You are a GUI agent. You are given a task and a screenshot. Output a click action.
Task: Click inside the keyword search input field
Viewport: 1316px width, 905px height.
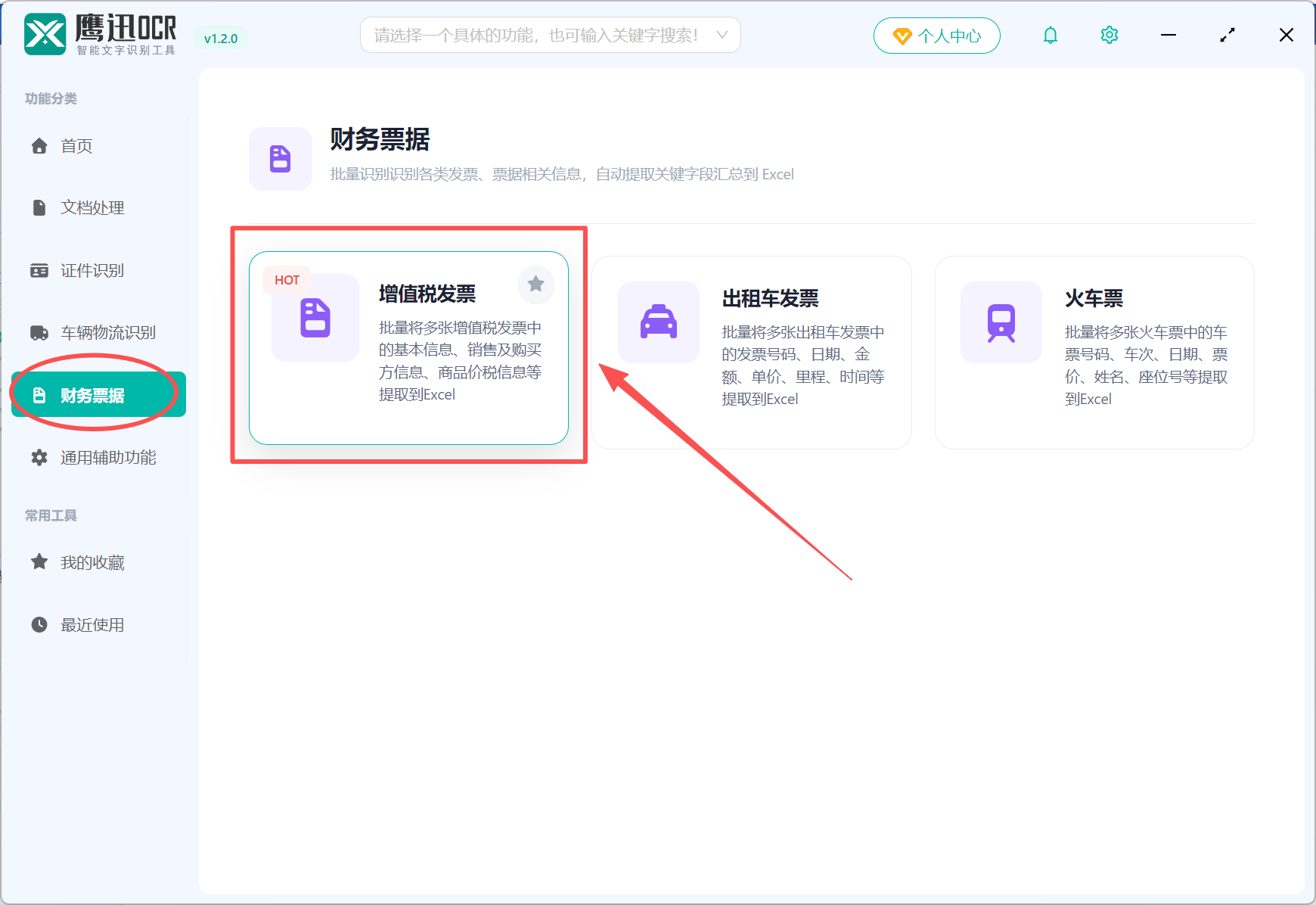(529, 34)
